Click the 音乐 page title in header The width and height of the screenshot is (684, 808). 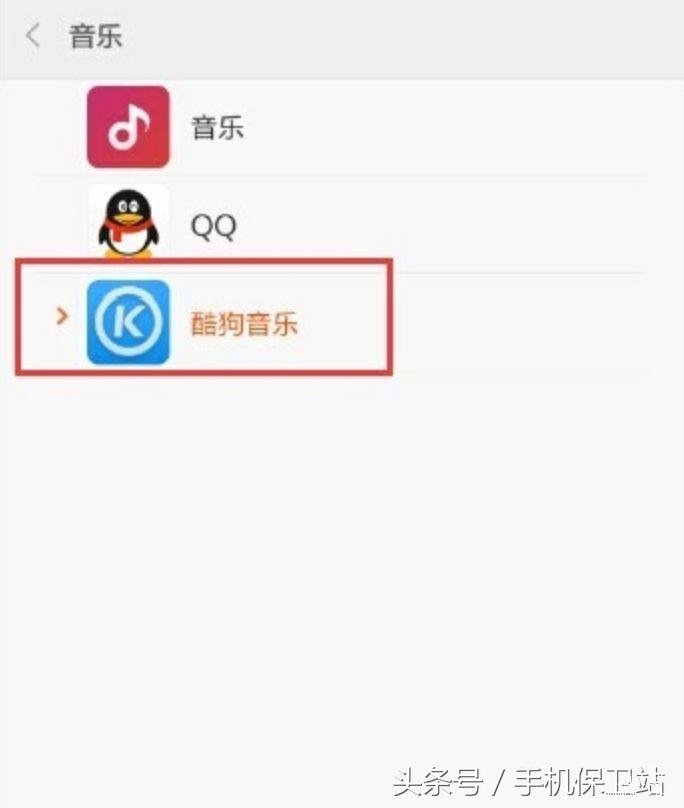click(x=95, y=37)
